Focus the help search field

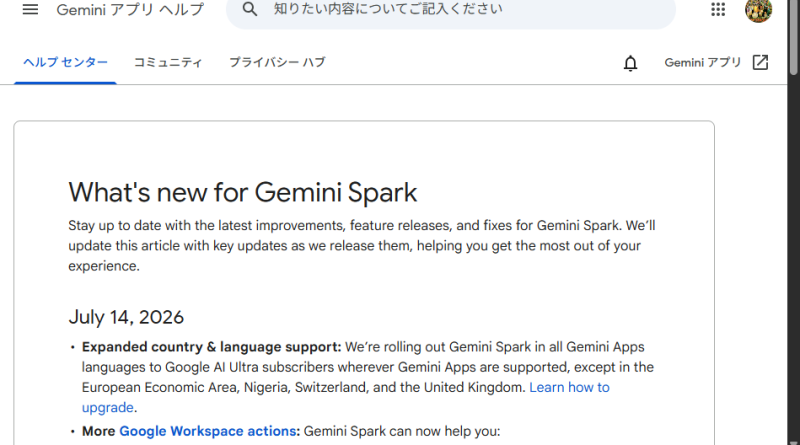click(x=451, y=9)
